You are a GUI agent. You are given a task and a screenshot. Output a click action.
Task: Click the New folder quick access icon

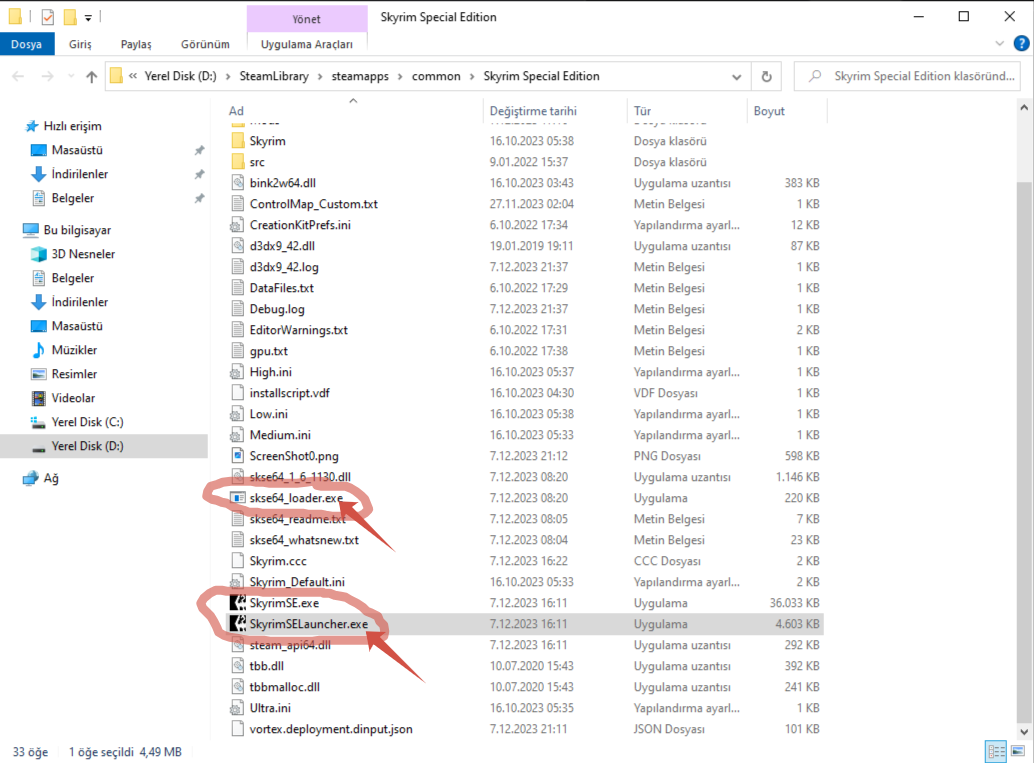tap(70, 17)
